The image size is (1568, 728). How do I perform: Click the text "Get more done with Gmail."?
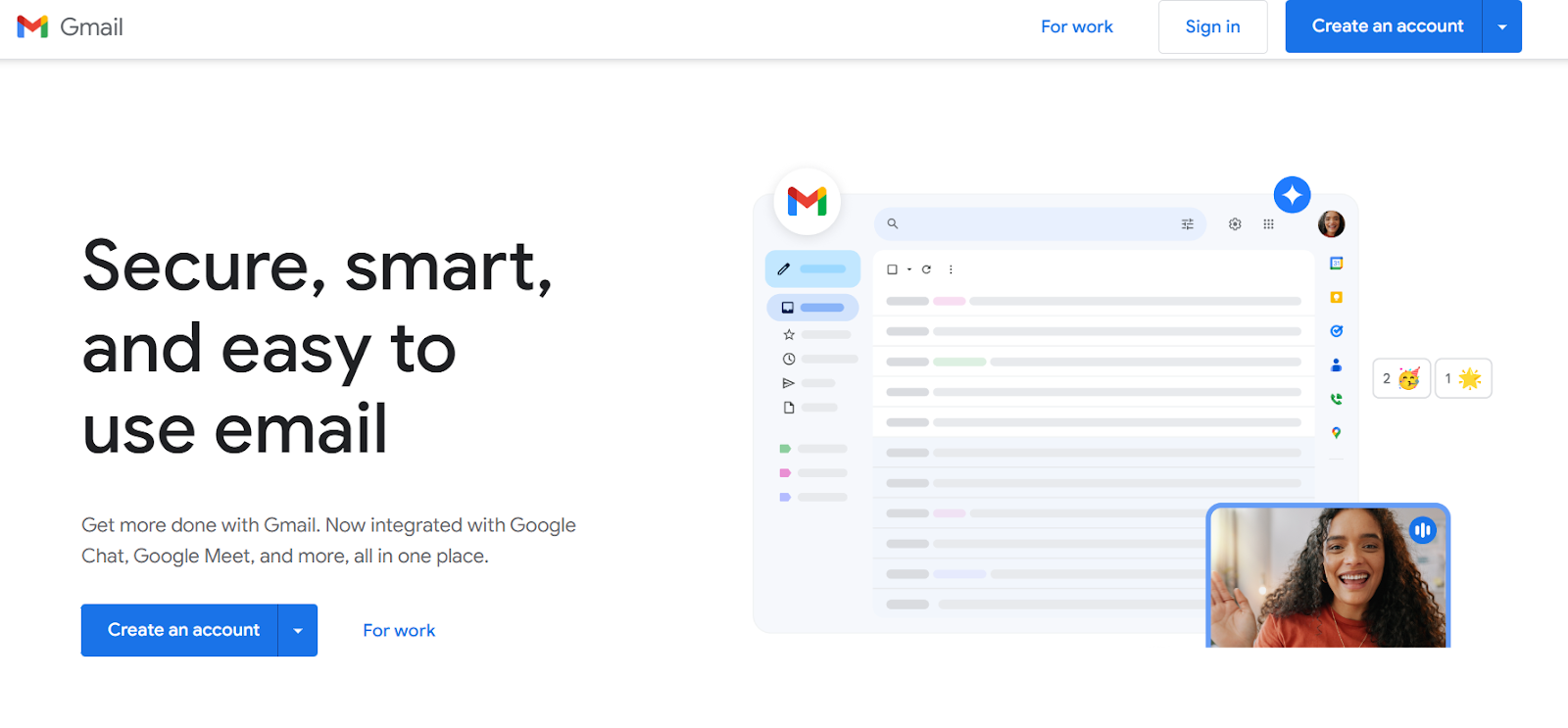coord(200,525)
